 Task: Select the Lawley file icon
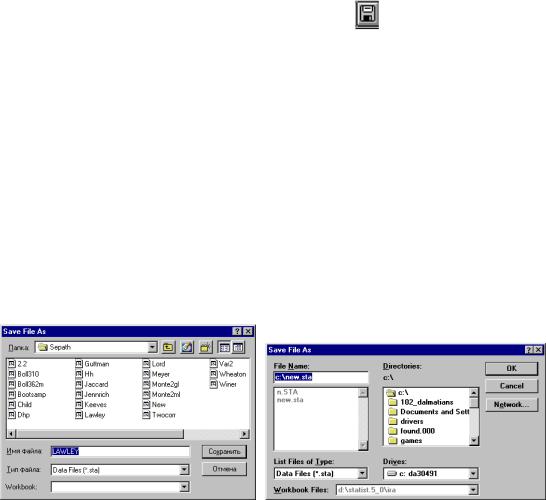(x=79, y=415)
